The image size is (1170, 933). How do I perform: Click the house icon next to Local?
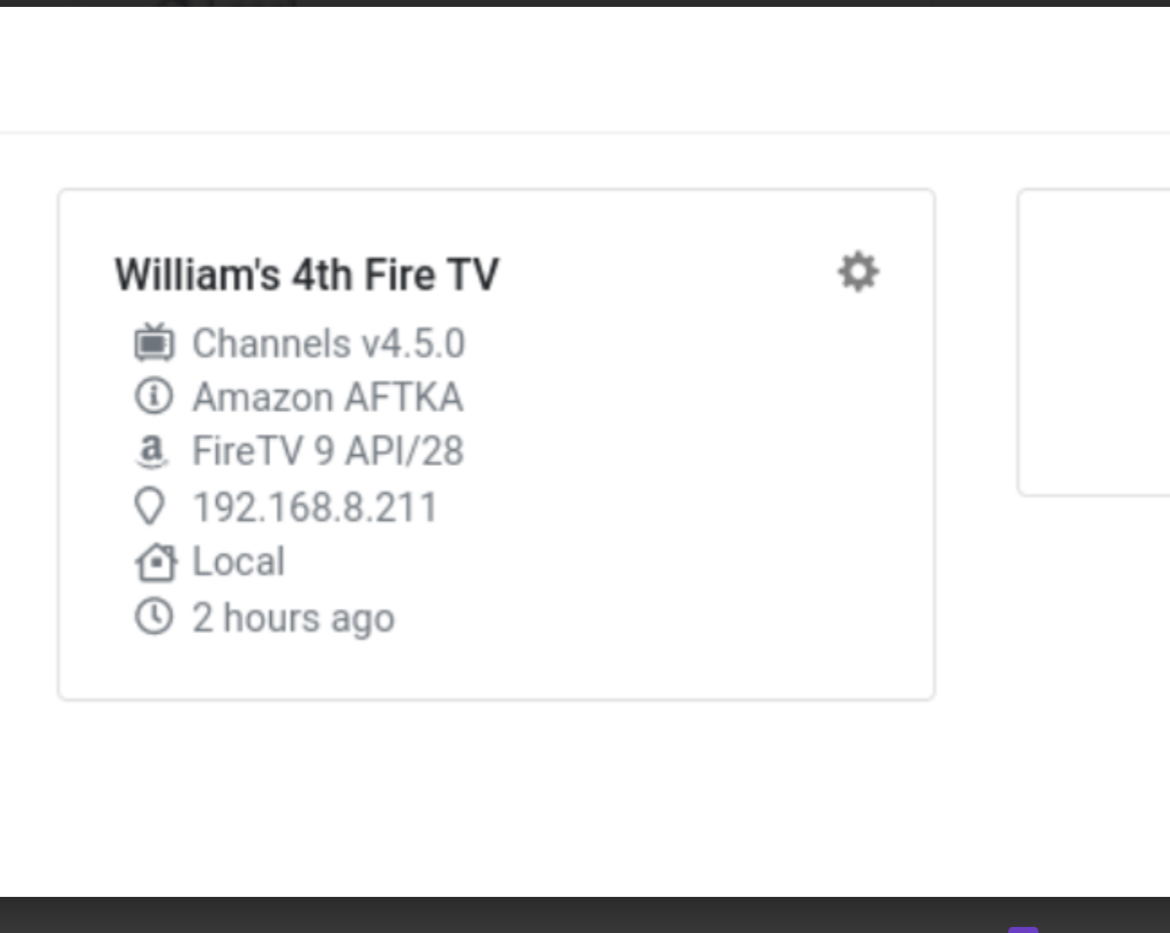[x=155, y=562]
